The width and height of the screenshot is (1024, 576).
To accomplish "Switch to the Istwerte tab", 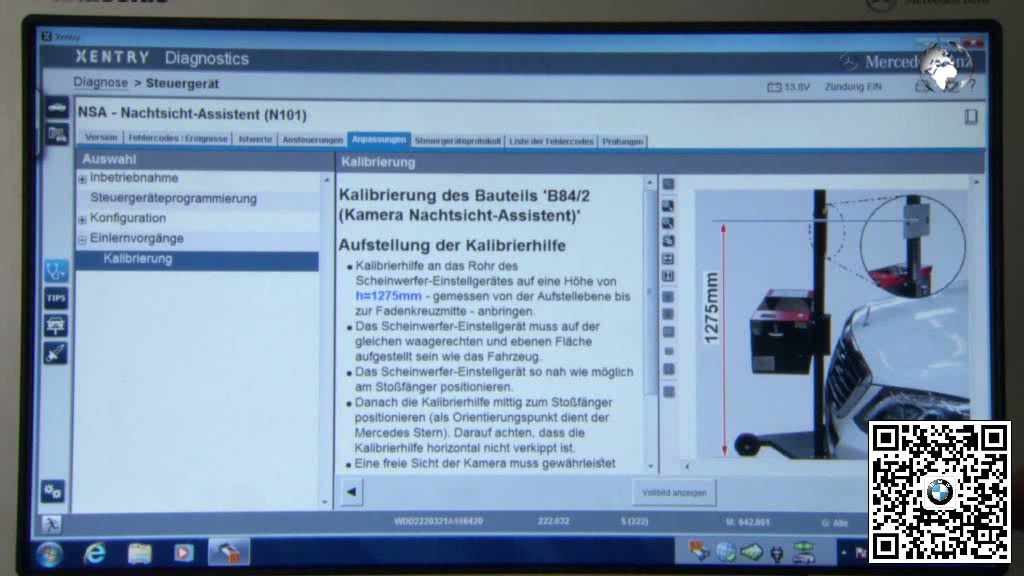I will point(255,139).
